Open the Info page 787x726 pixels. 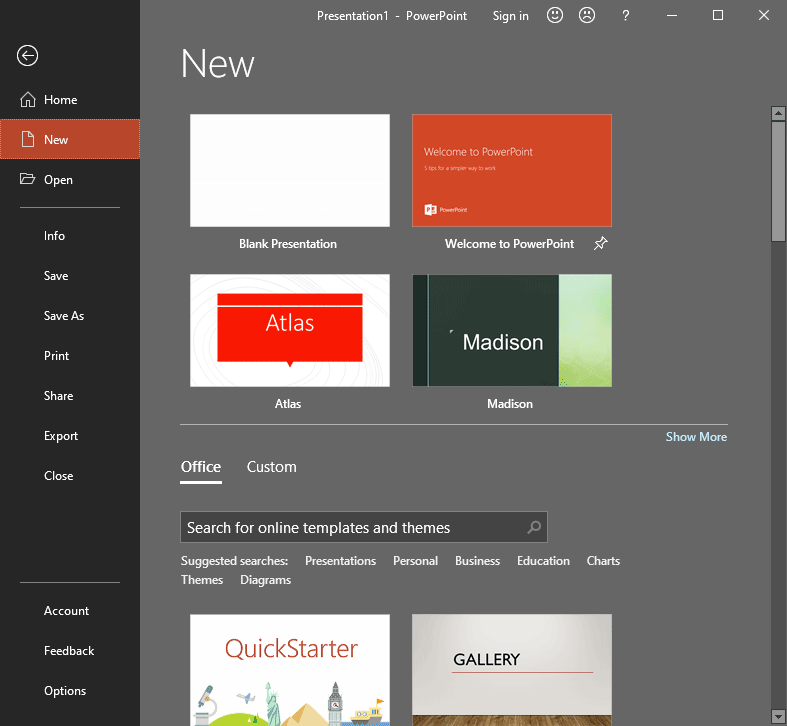54,235
